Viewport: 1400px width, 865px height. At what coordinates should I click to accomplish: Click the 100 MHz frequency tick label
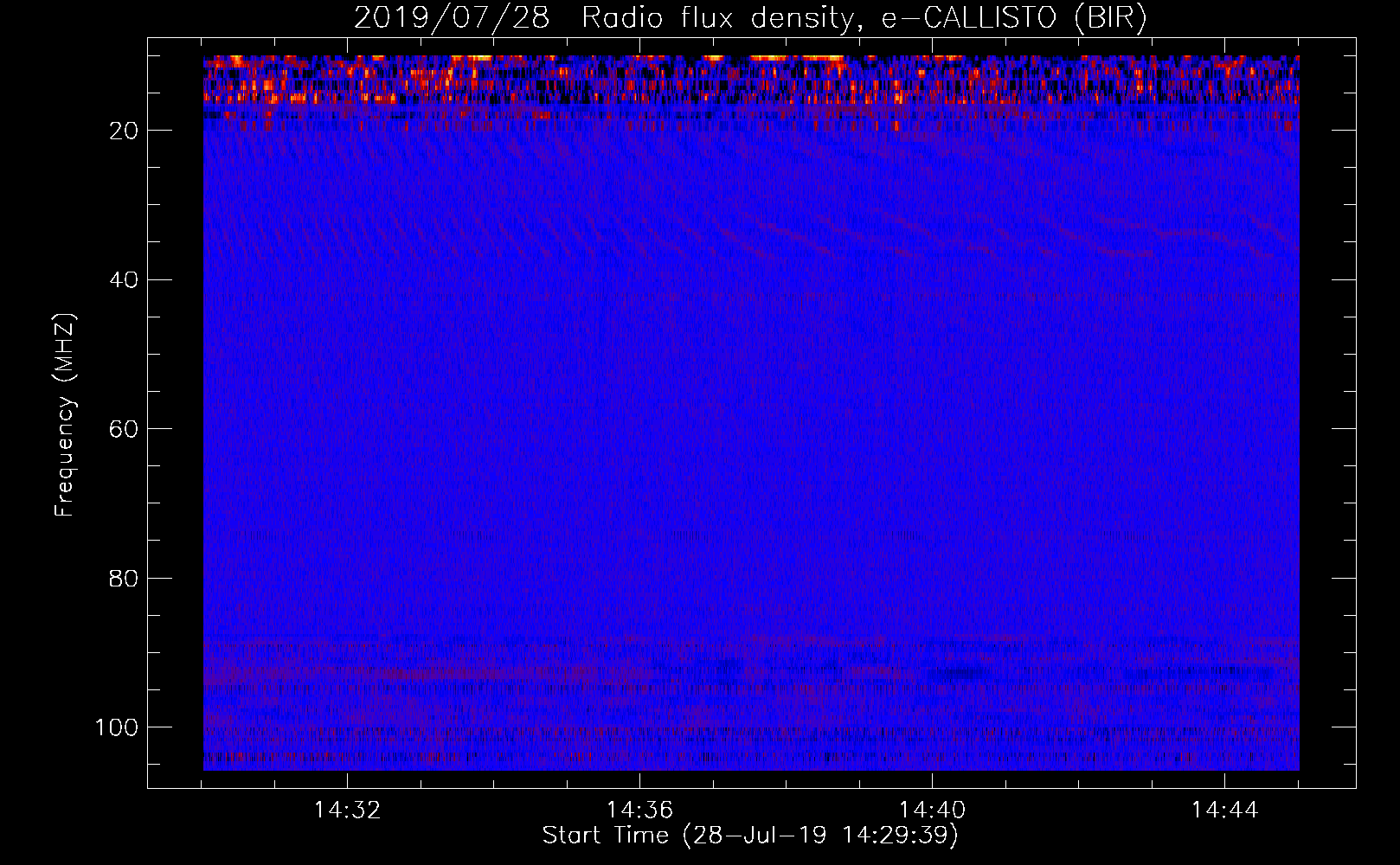(x=117, y=727)
